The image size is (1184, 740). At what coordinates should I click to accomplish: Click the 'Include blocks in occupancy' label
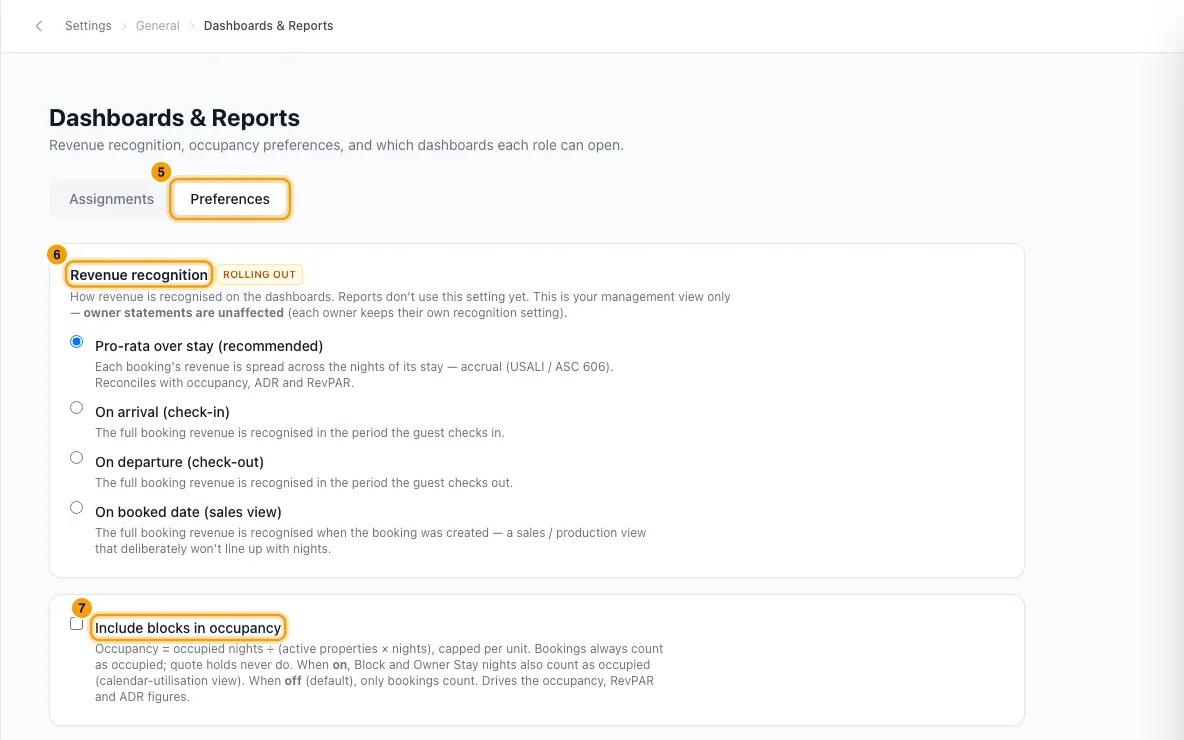(188, 628)
